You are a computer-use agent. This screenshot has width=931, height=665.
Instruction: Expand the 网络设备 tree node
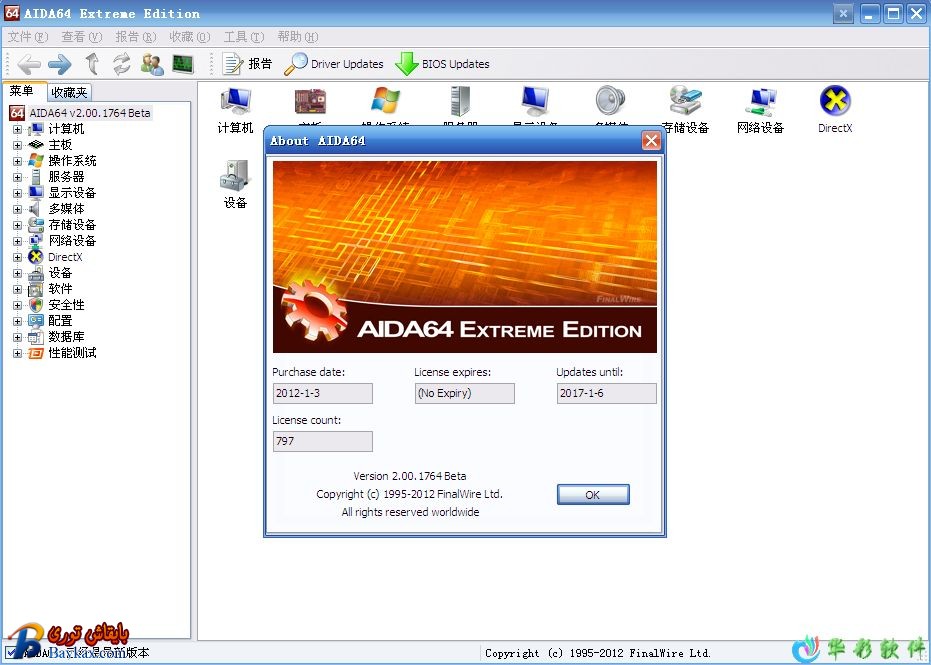click(17, 241)
